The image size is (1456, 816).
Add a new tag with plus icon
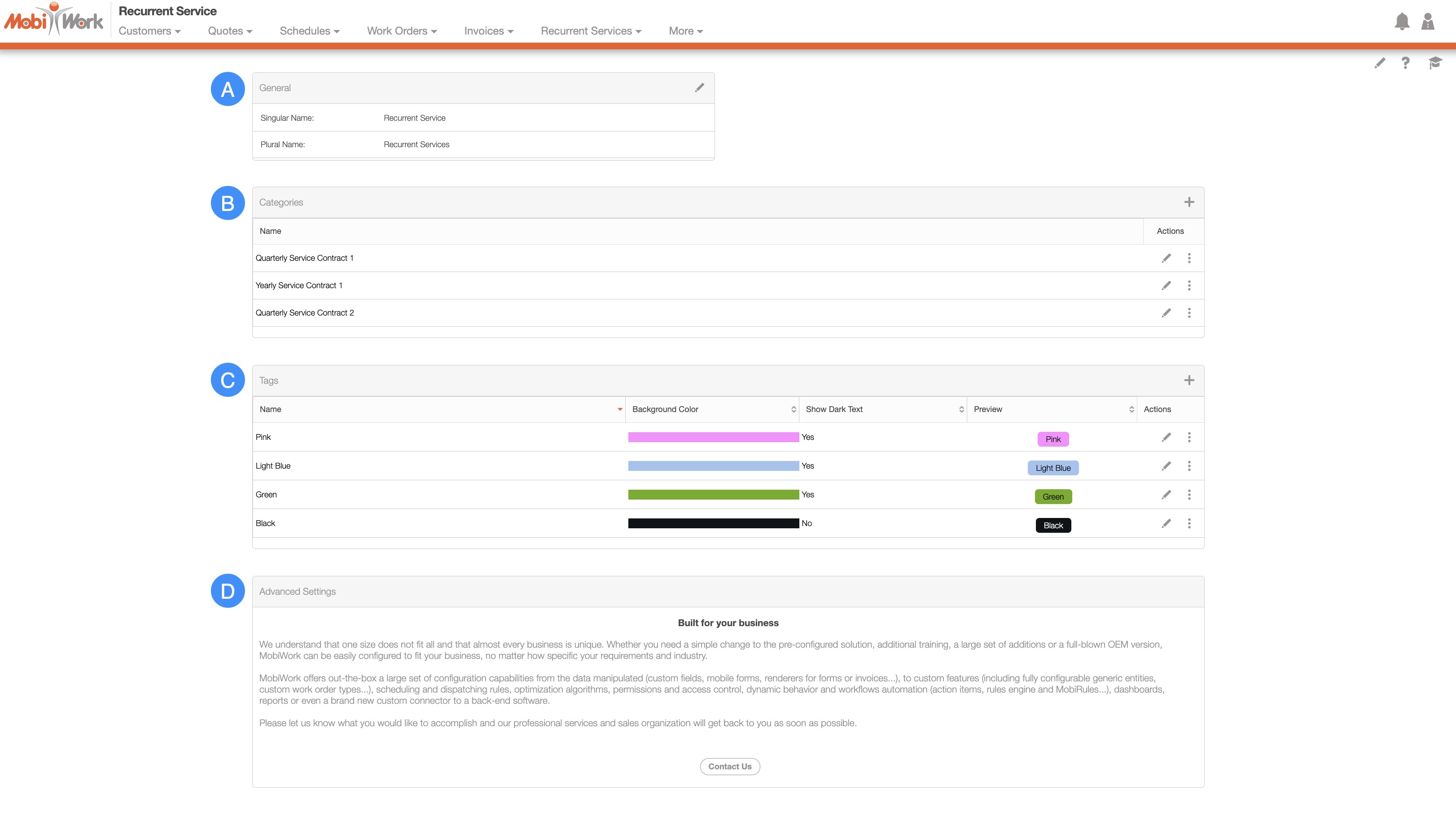coord(1188,380)
